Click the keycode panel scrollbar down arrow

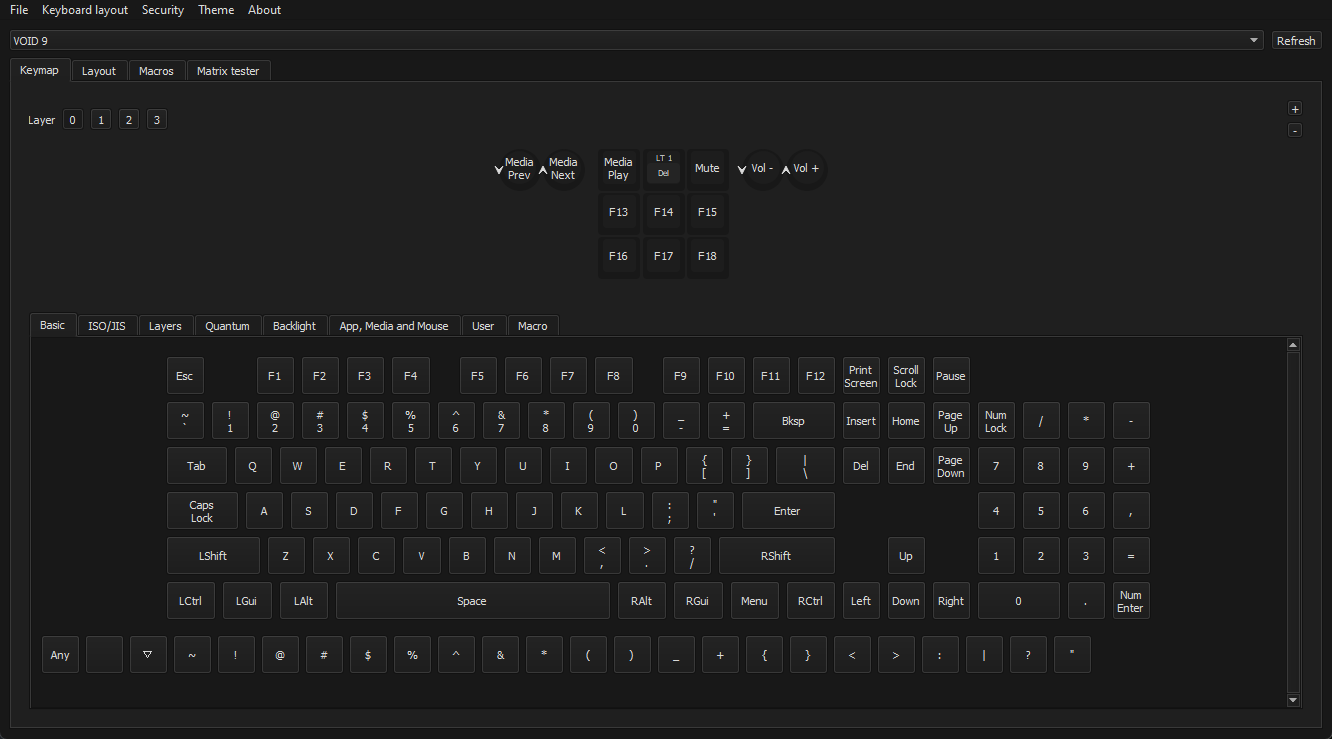coord(1293,701)
